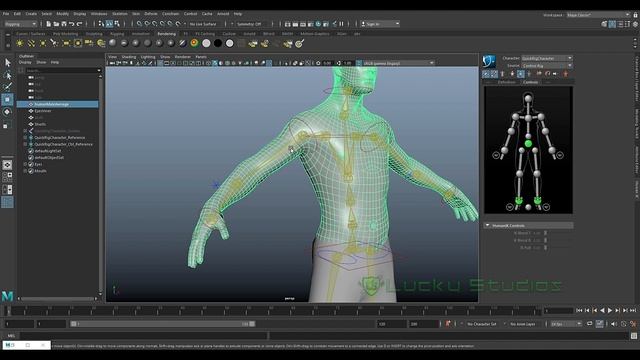Click No Character Set button

(x=482, y=324)
